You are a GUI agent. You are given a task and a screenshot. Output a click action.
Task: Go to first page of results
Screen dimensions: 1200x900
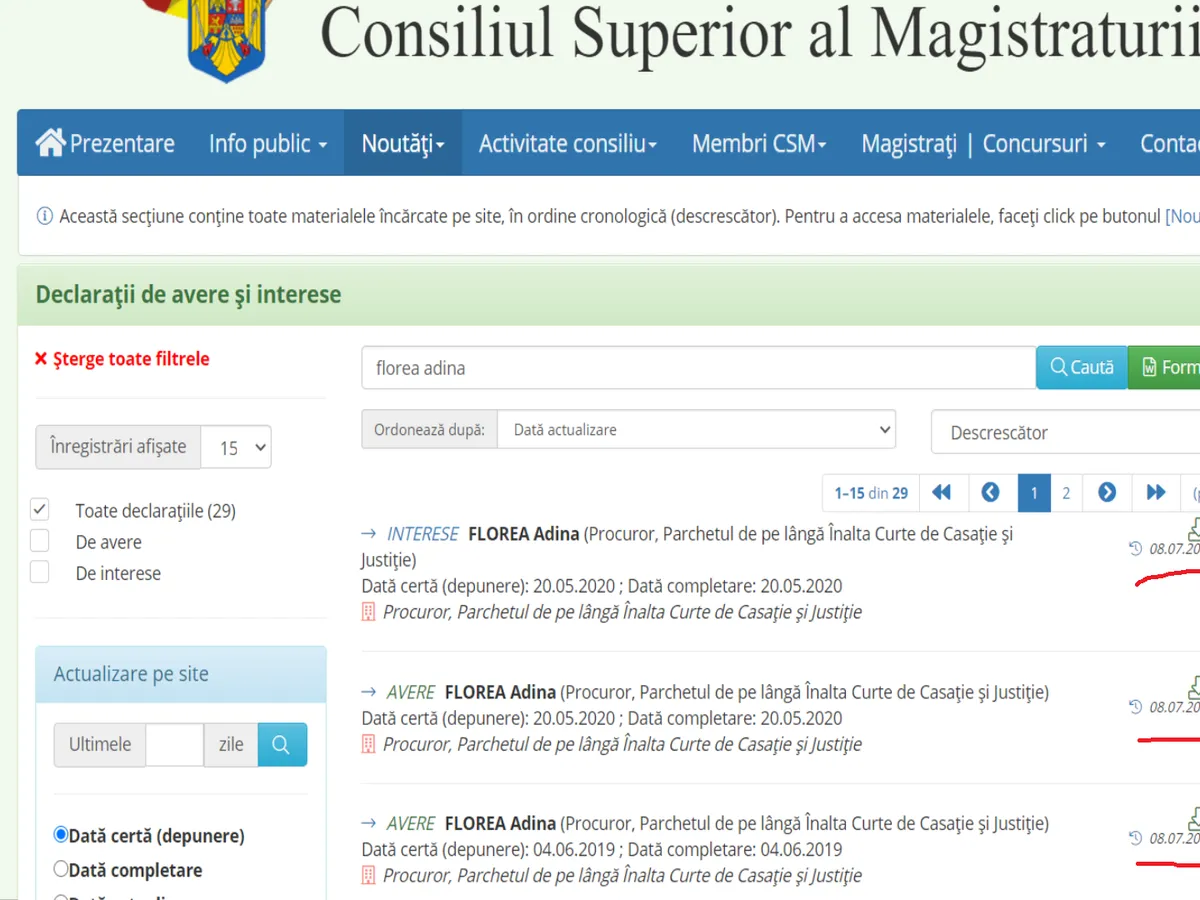tap(941, 492)
